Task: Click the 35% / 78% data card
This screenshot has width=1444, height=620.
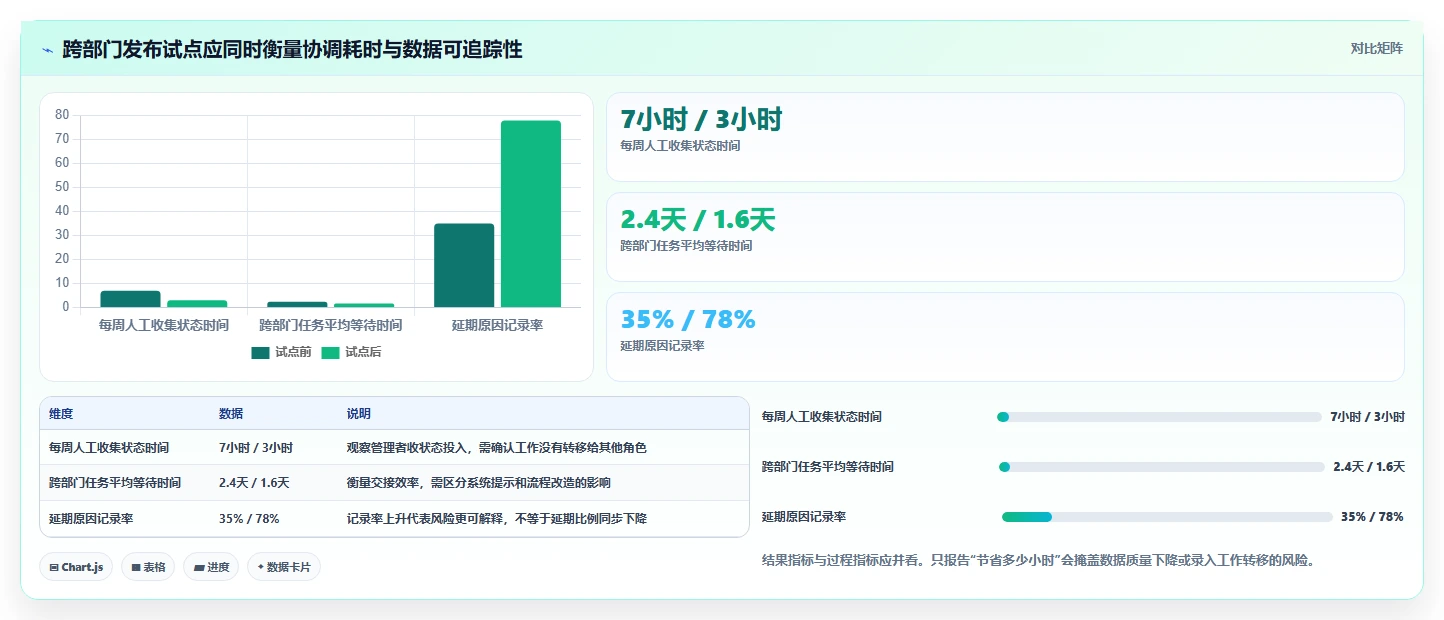Action: pos(1005,337)
